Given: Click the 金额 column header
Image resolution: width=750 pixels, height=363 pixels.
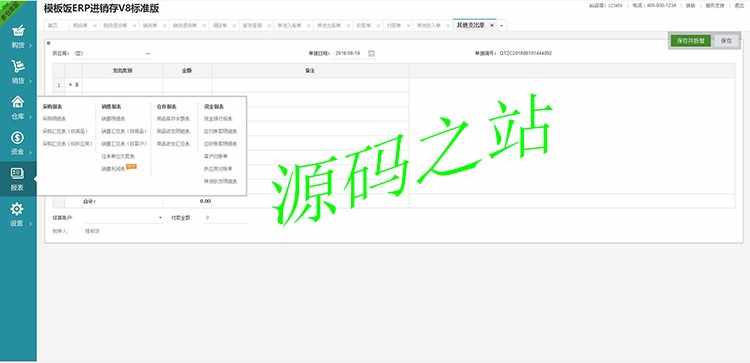Looking at the screenshot, I should point(187,71).
